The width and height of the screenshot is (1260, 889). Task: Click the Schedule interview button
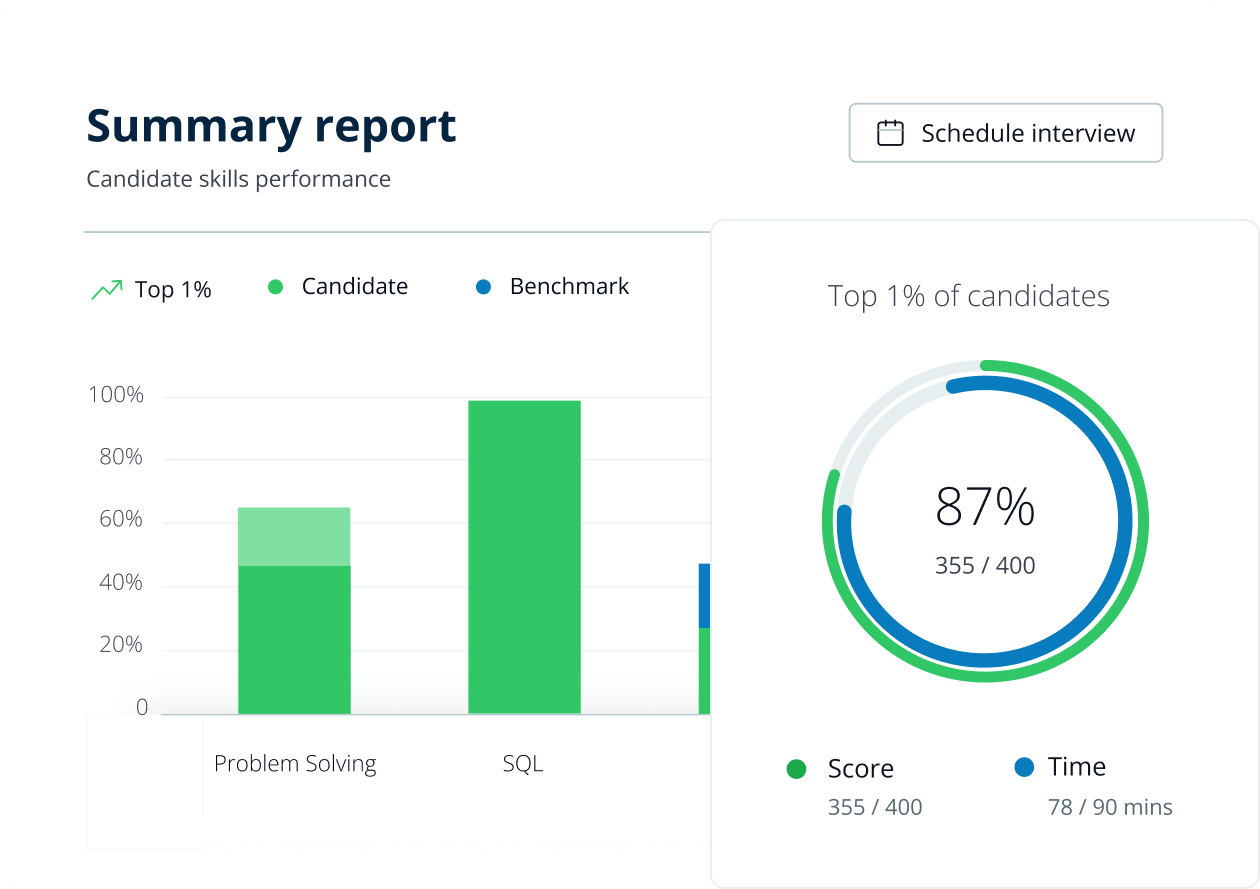click(x=1005, y=133)
